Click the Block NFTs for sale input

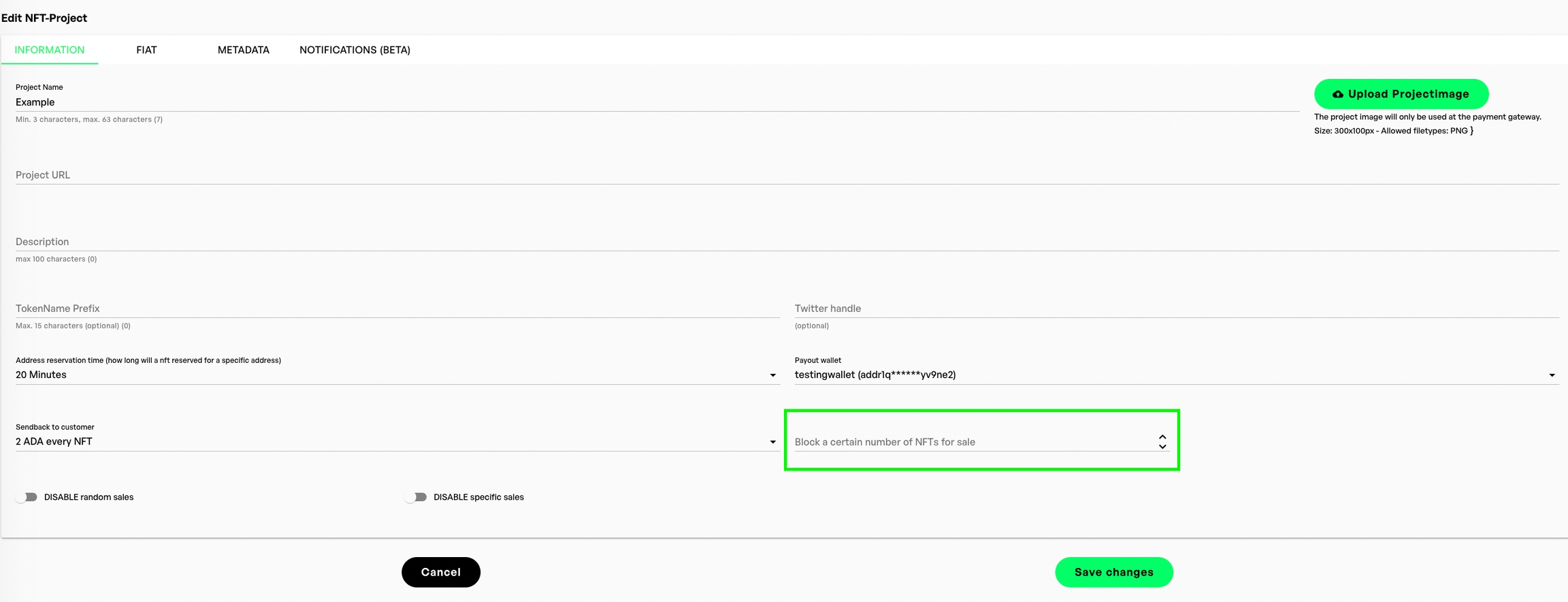click(x=973, y=442)
